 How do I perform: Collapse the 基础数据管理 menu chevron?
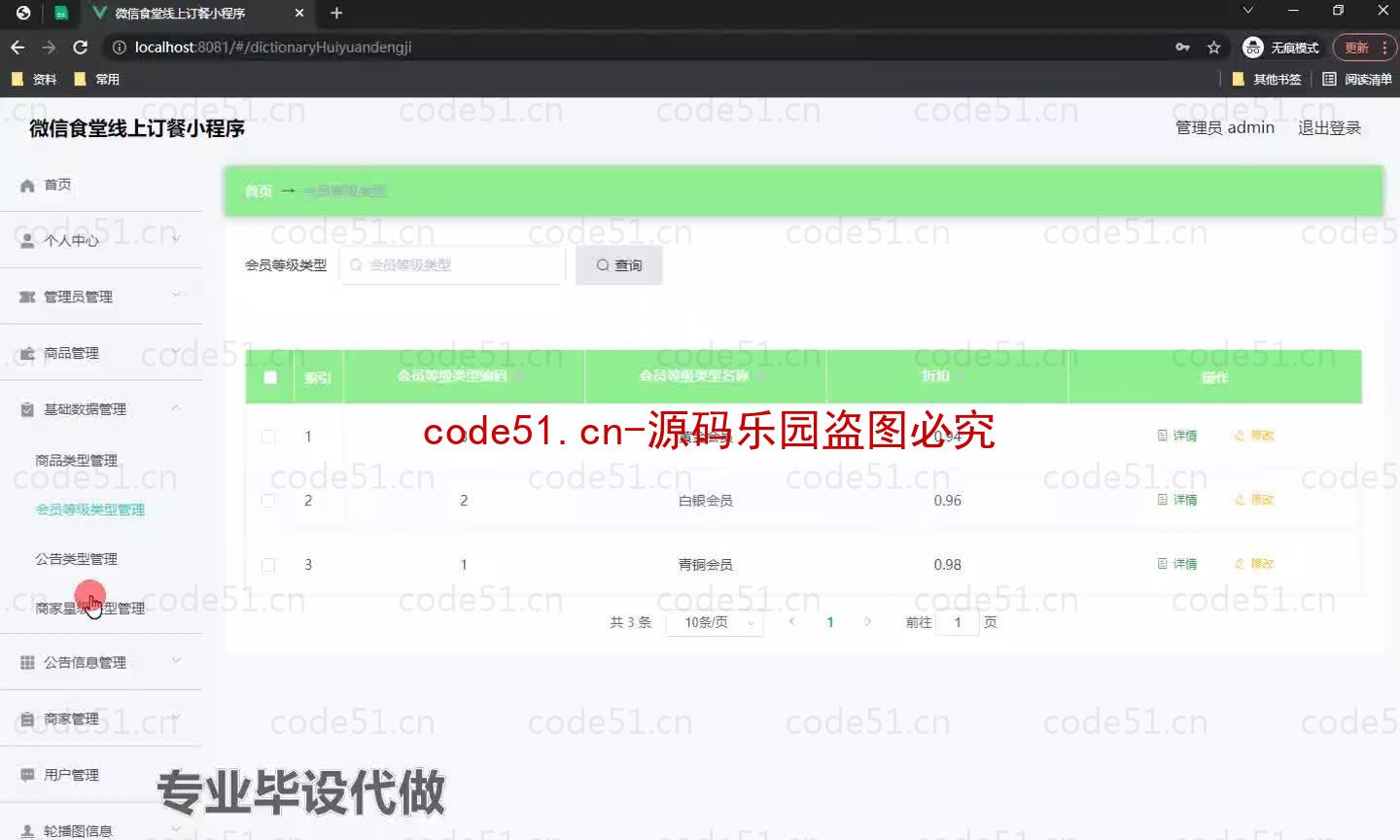[176, 408]
